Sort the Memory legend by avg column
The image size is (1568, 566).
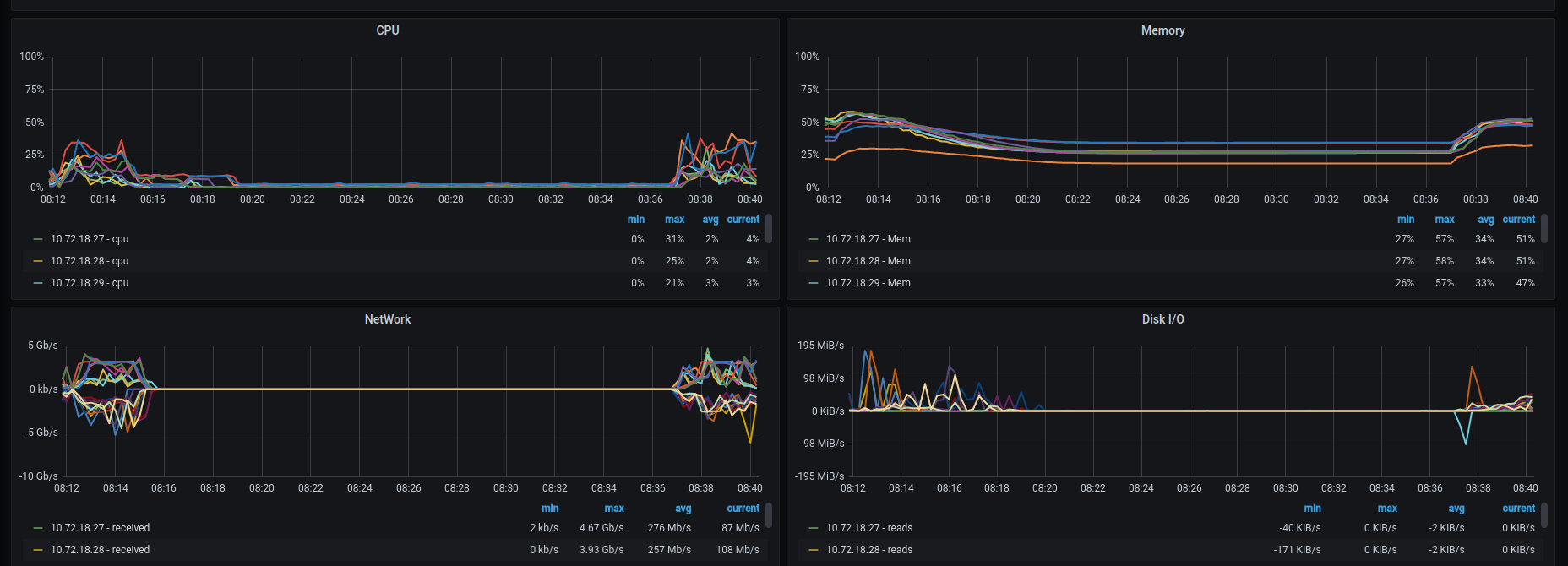(x=1485, y=220)
